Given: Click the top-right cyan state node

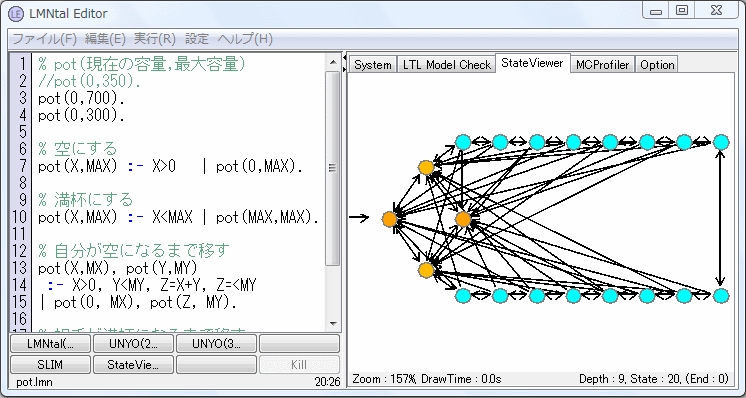Looking at the screenshot, I should coord(721,142).
